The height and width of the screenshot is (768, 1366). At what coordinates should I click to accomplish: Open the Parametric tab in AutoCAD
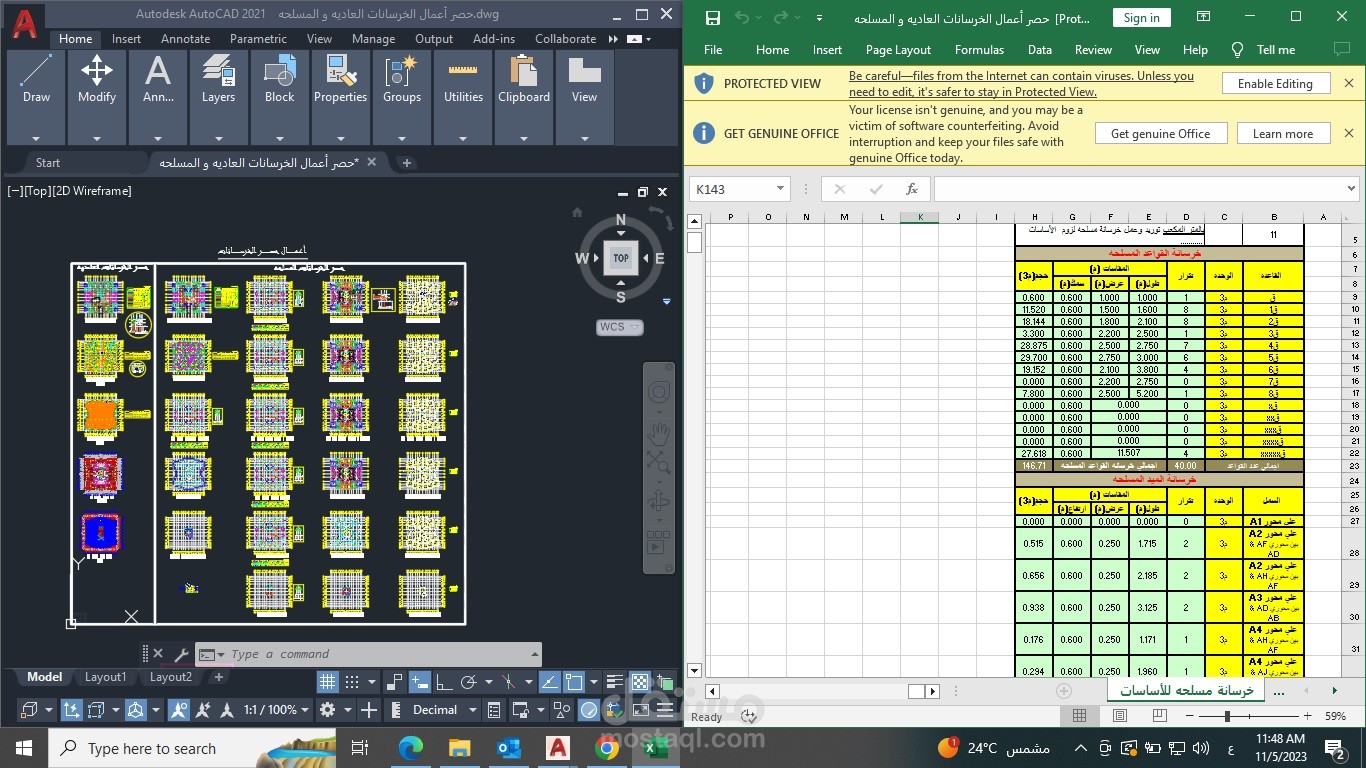[258, 39]
